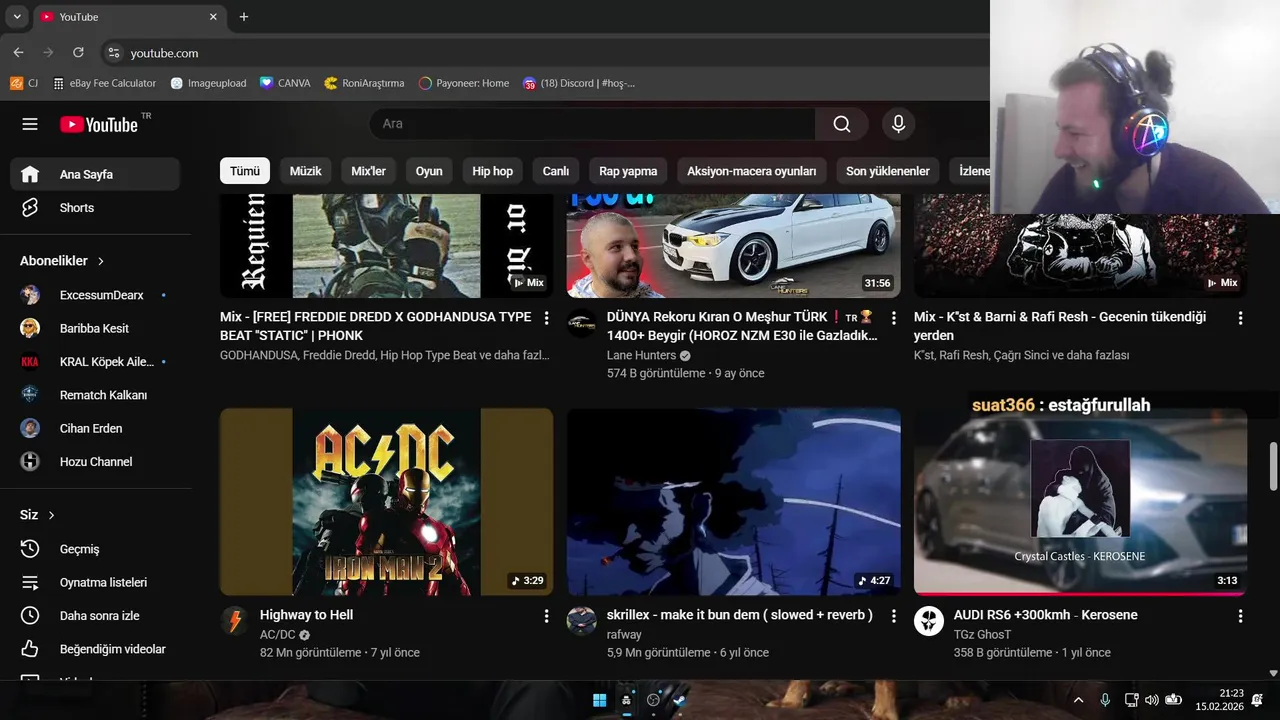Open the YouTube hamburger guide menu
1280x720 pixels.
pyautogui.click(x=30, y=124)
